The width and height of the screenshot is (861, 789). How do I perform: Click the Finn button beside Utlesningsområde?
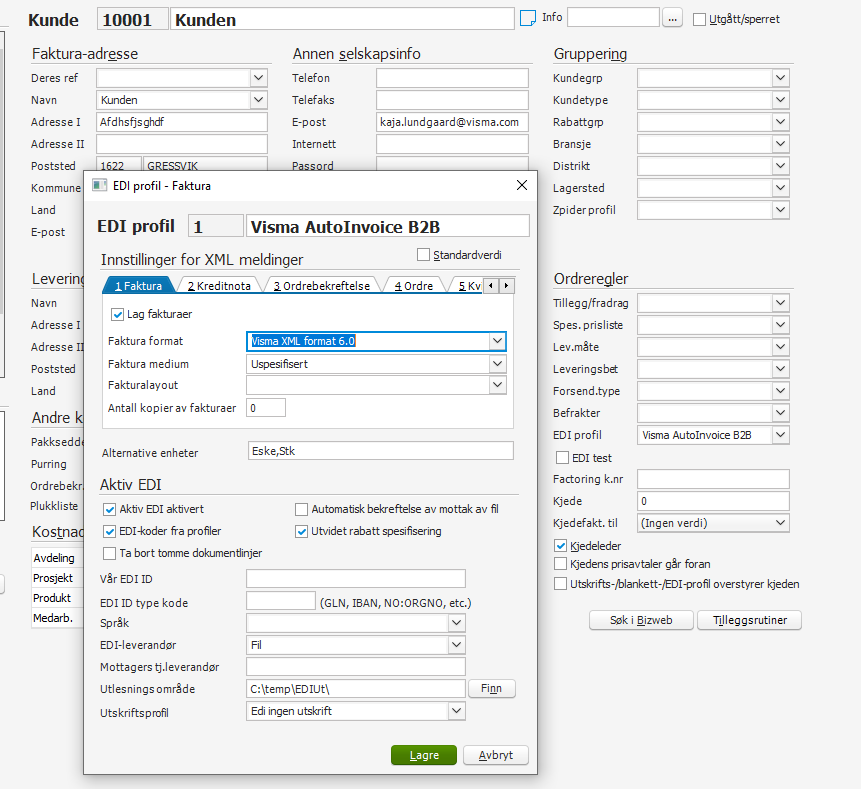point(491,689)
